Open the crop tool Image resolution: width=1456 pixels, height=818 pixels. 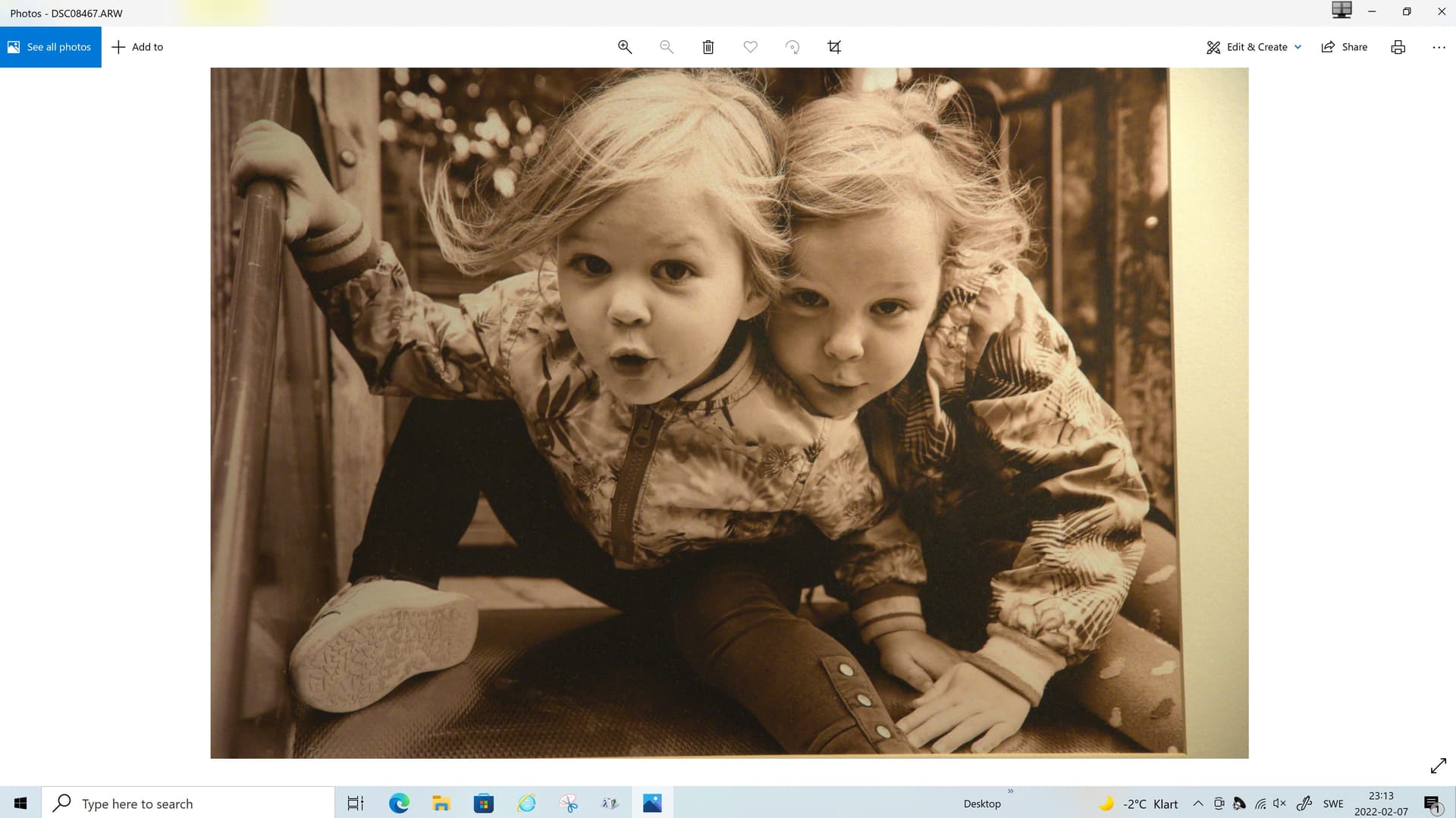coord(834,47)
